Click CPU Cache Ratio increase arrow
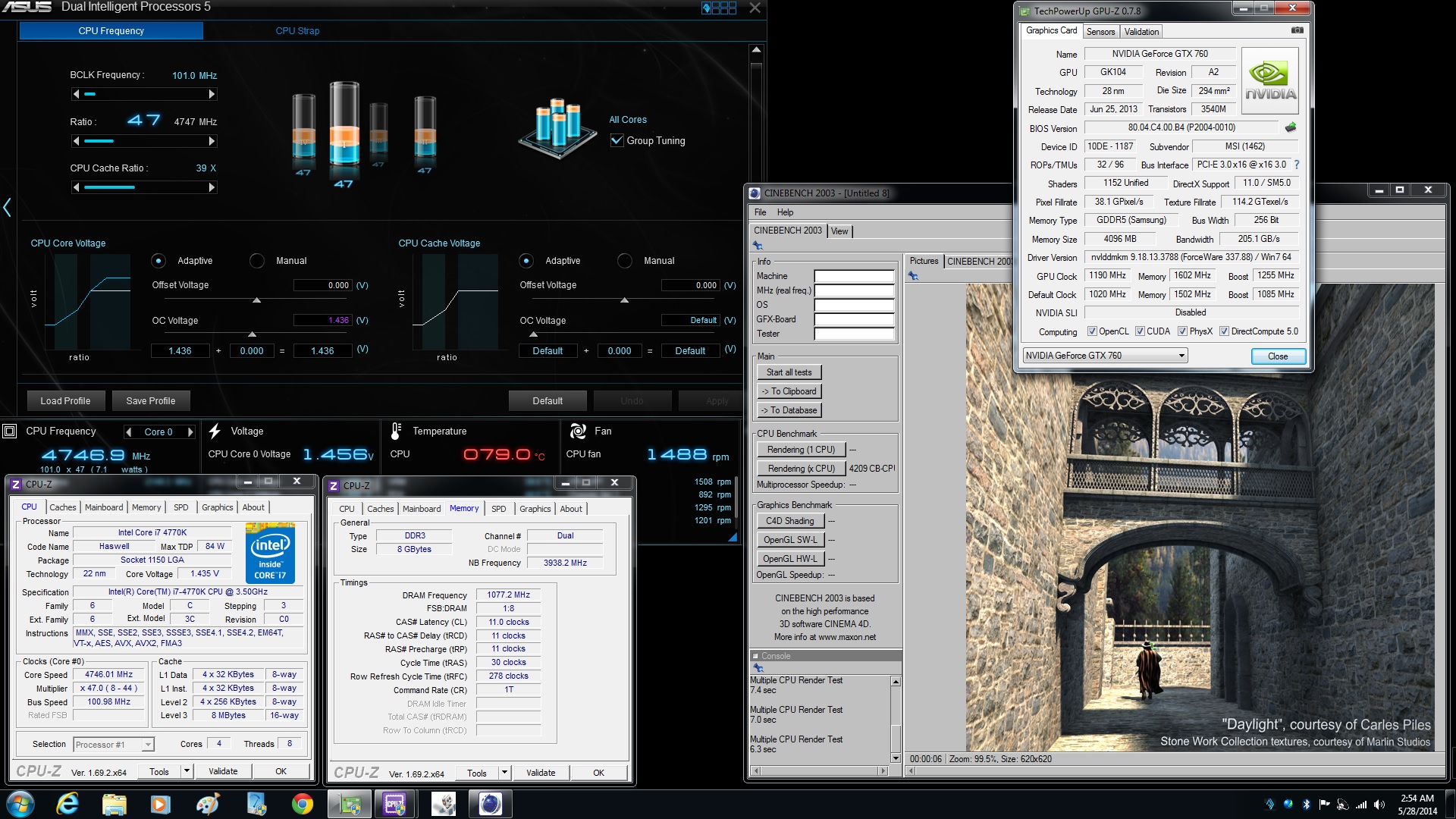Image resolution: width=1456 pixels, height=819 pixels. coord(212,187)
